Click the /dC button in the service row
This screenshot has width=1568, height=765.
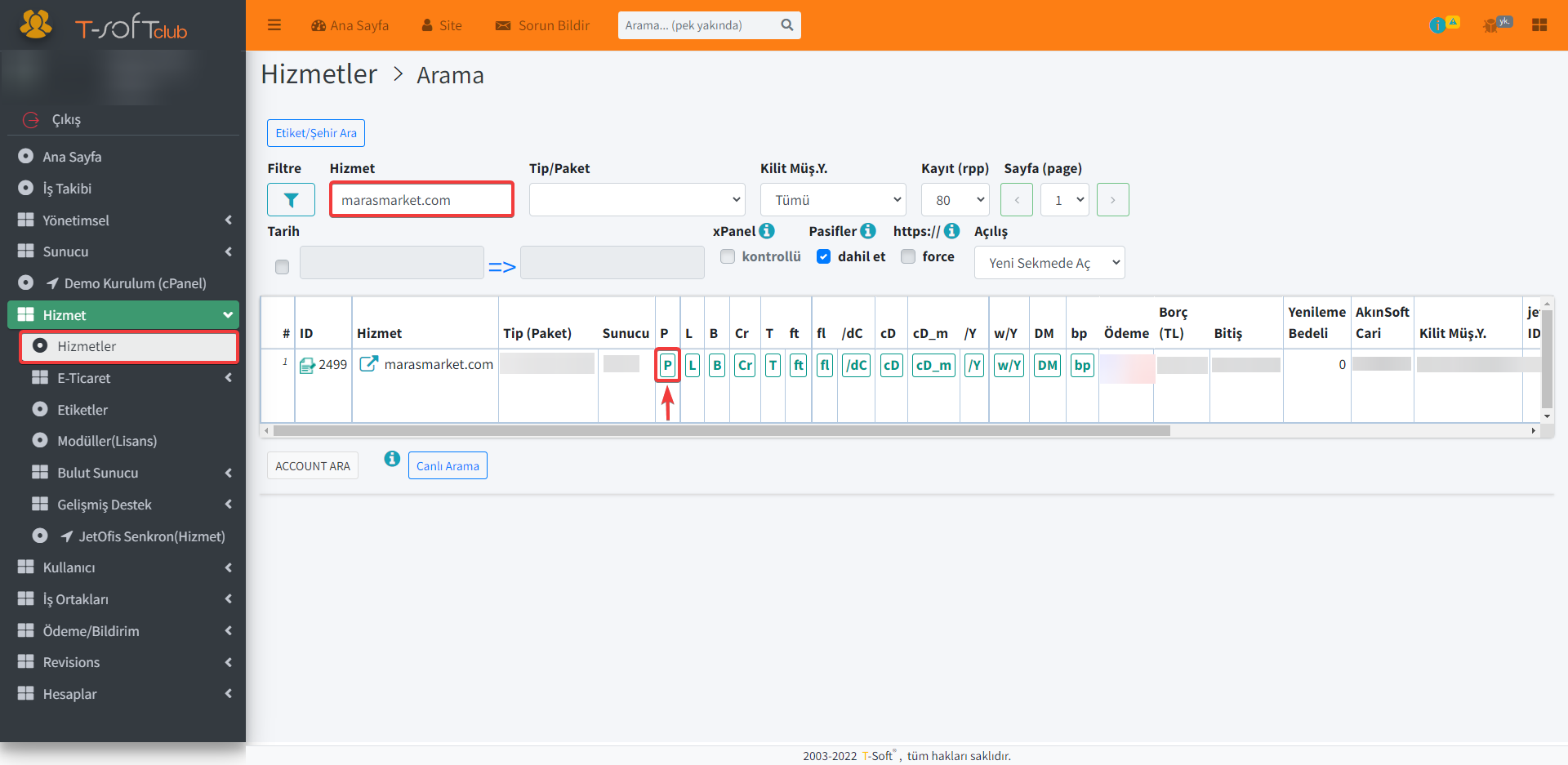tap(856, 365)
